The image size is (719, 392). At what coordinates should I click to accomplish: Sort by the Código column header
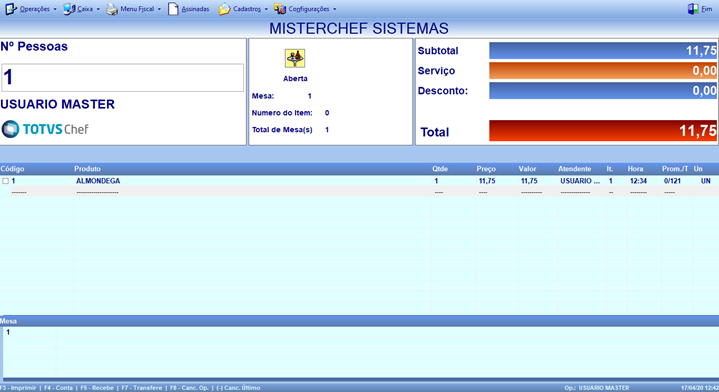tap(12, 169)
